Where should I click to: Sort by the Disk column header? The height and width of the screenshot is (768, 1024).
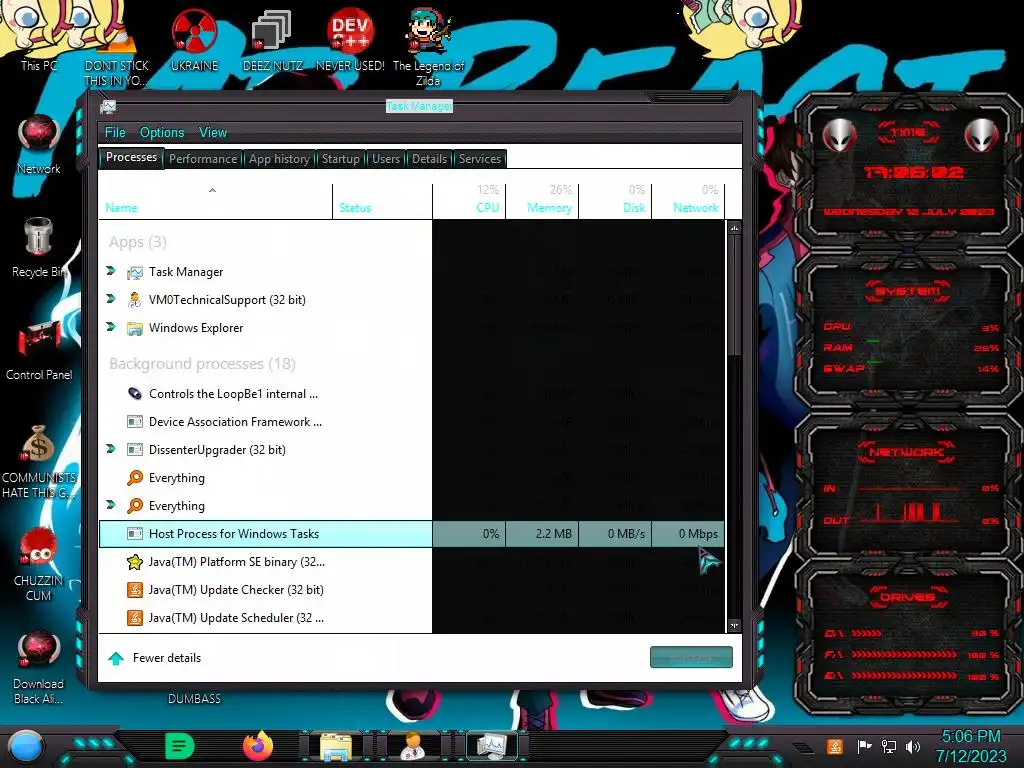pos(615,201)
